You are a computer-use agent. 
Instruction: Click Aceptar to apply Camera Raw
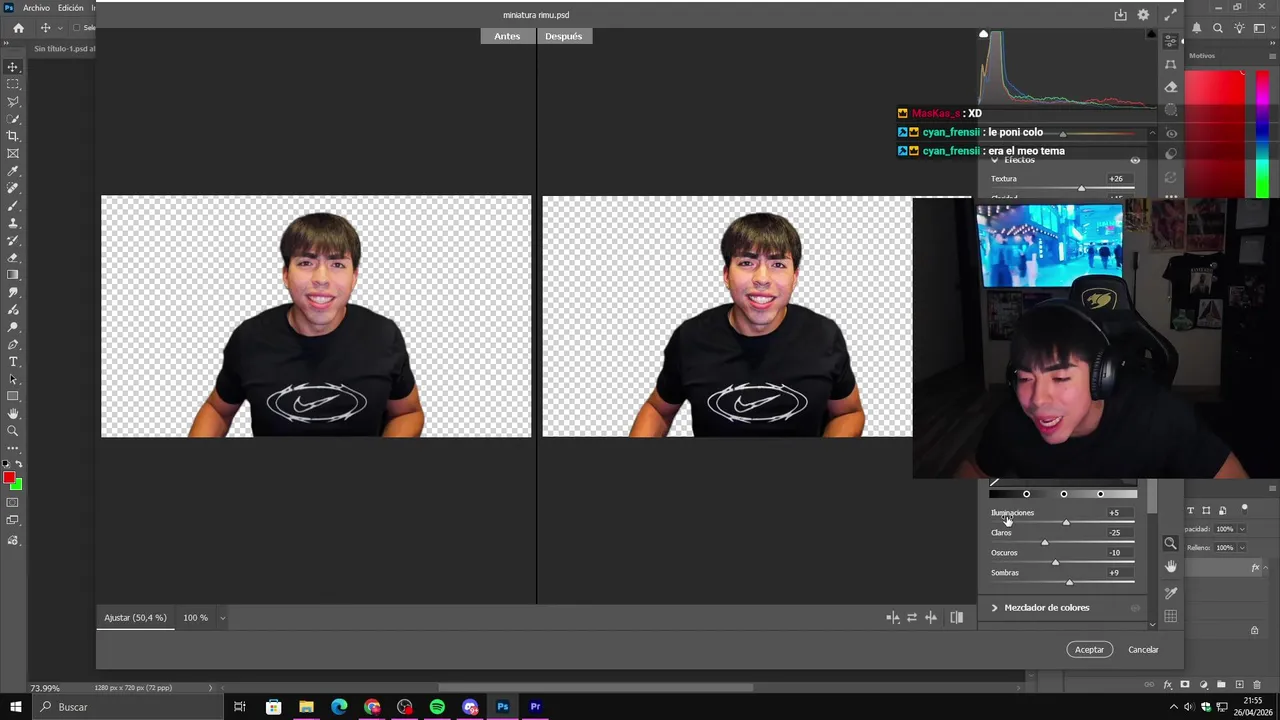point(1089,650)
